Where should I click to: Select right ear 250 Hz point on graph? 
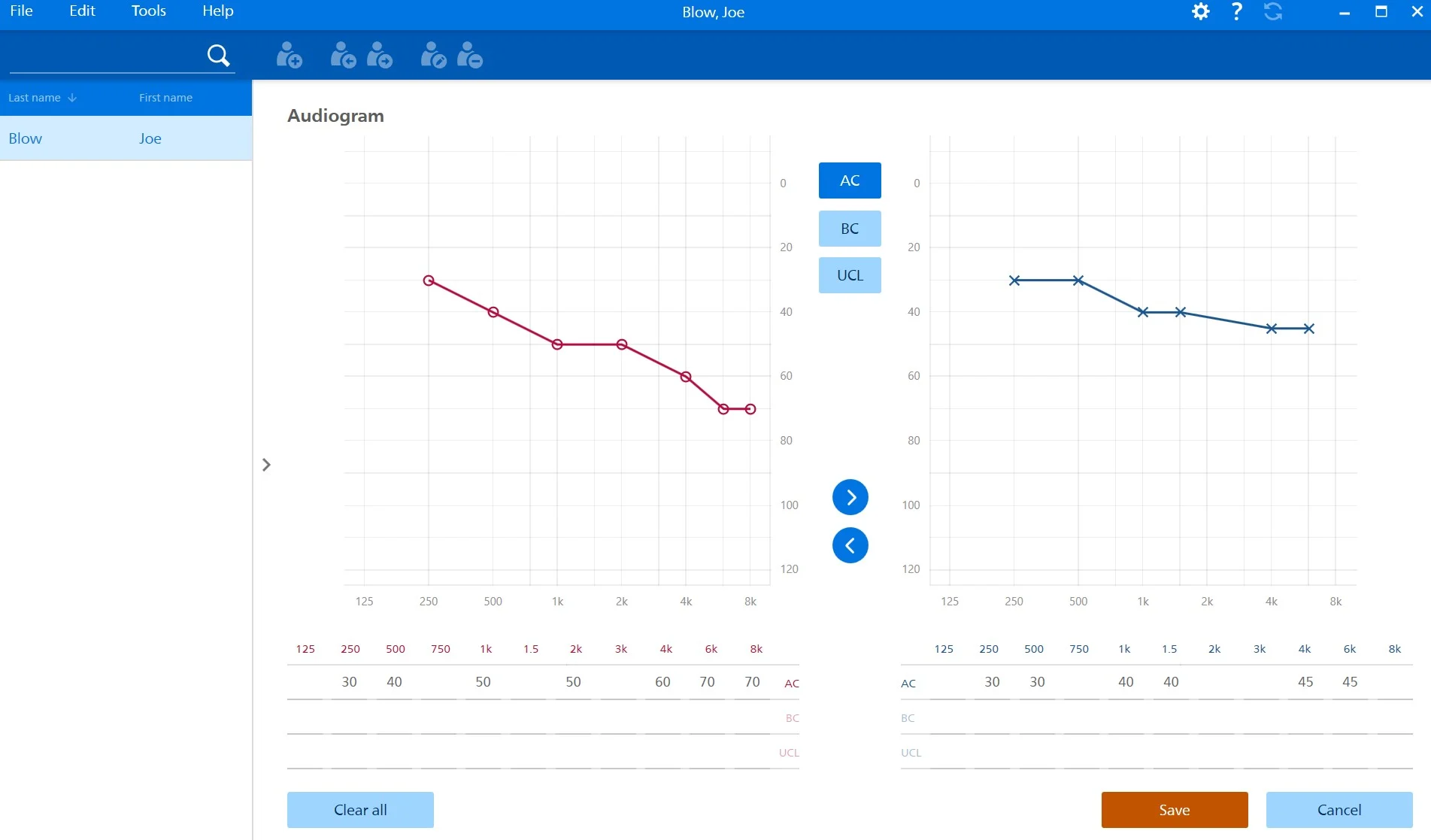pyautogui.click(x=429, y=281)
